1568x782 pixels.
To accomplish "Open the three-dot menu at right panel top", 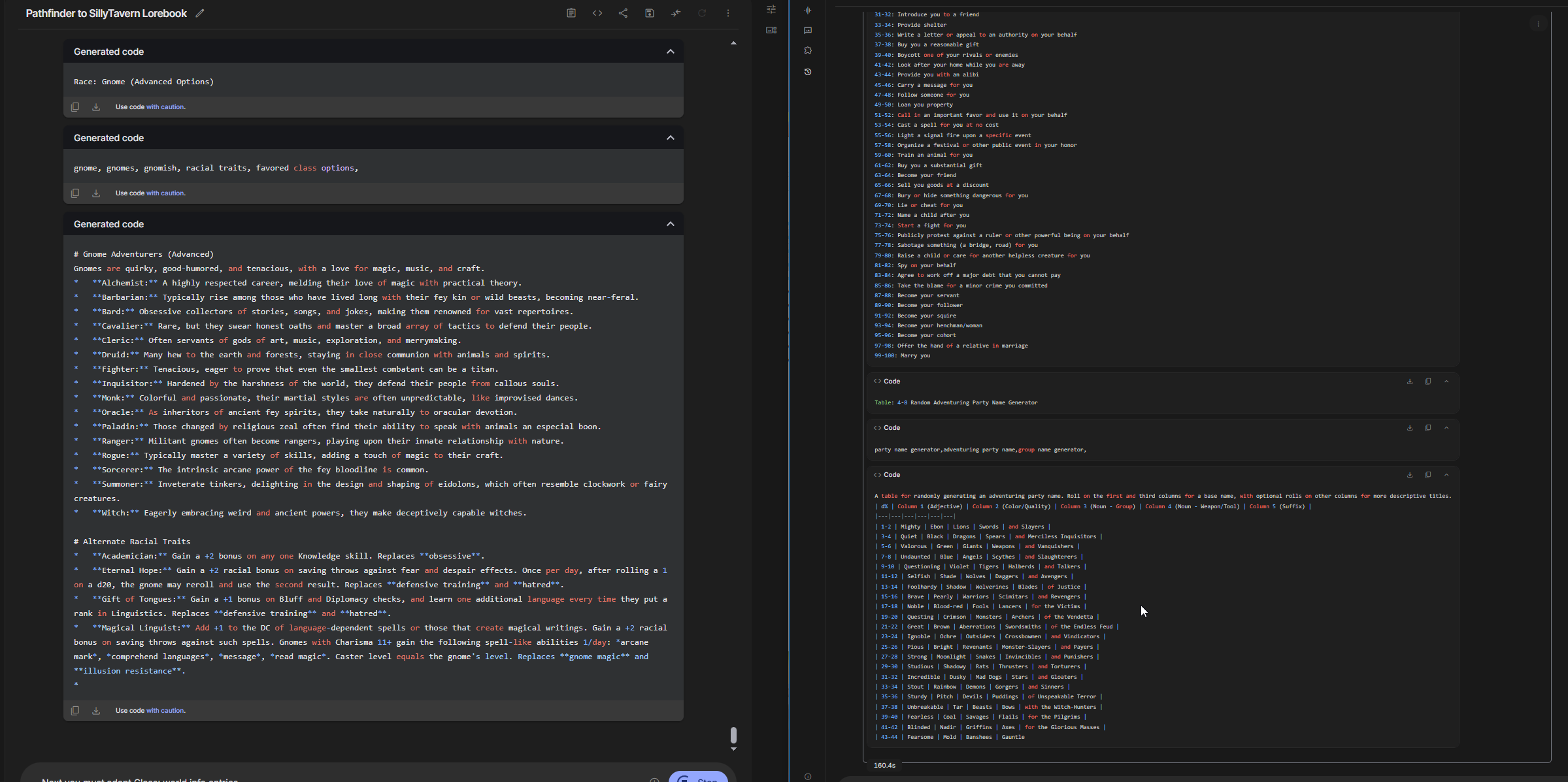I will click(1538, 24).
